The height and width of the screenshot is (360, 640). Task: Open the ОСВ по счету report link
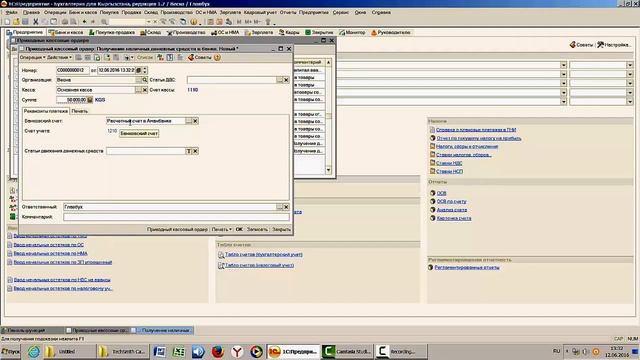click(451, 202)
